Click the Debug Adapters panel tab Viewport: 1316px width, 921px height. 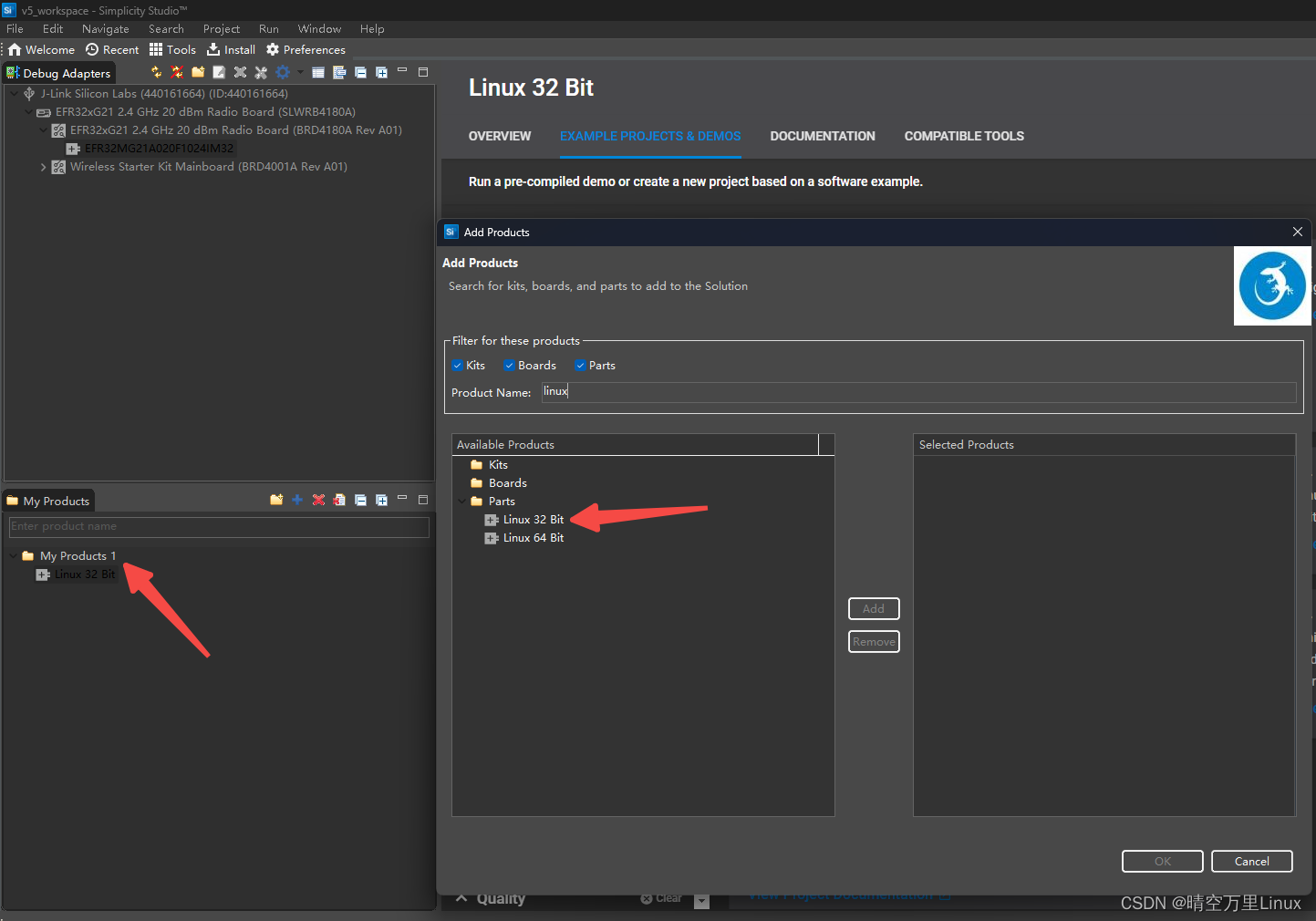pos(59,73)
